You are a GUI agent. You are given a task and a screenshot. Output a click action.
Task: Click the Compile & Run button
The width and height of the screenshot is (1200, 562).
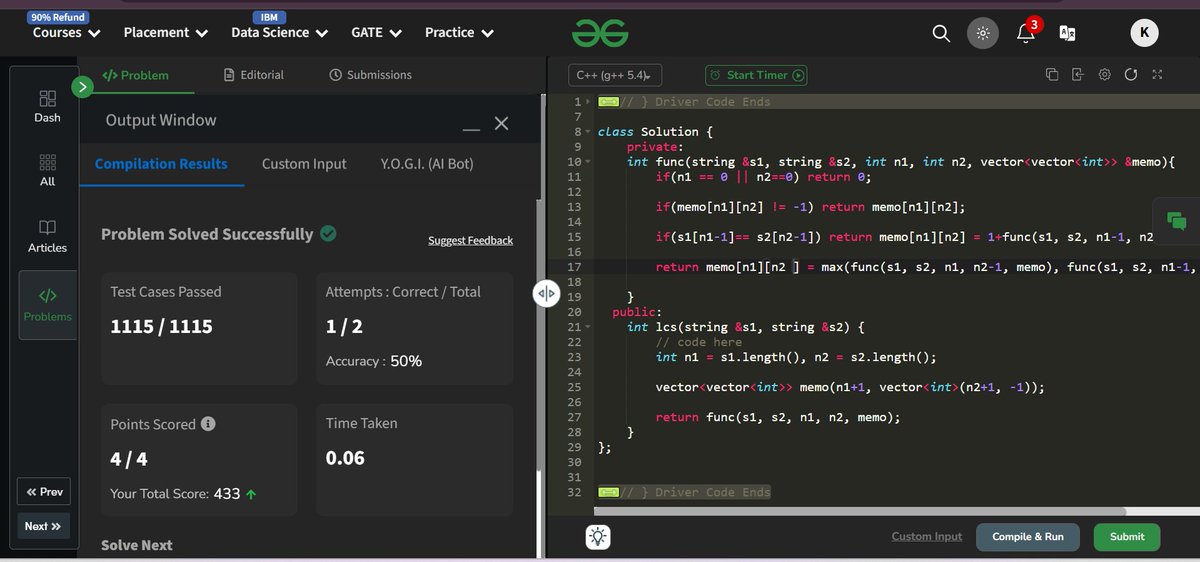(x=1028, y=537)
